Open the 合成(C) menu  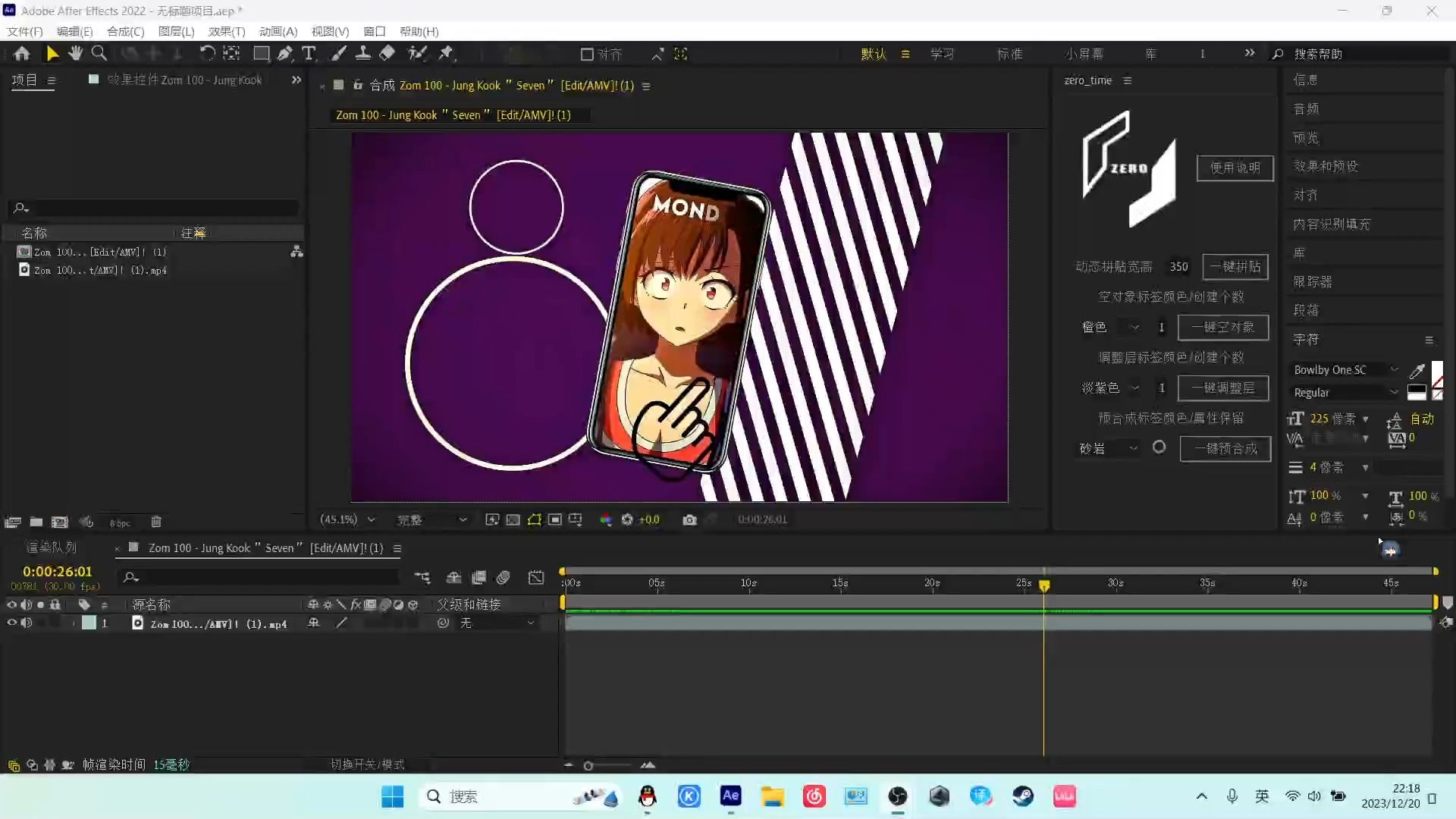coord(126,31)
